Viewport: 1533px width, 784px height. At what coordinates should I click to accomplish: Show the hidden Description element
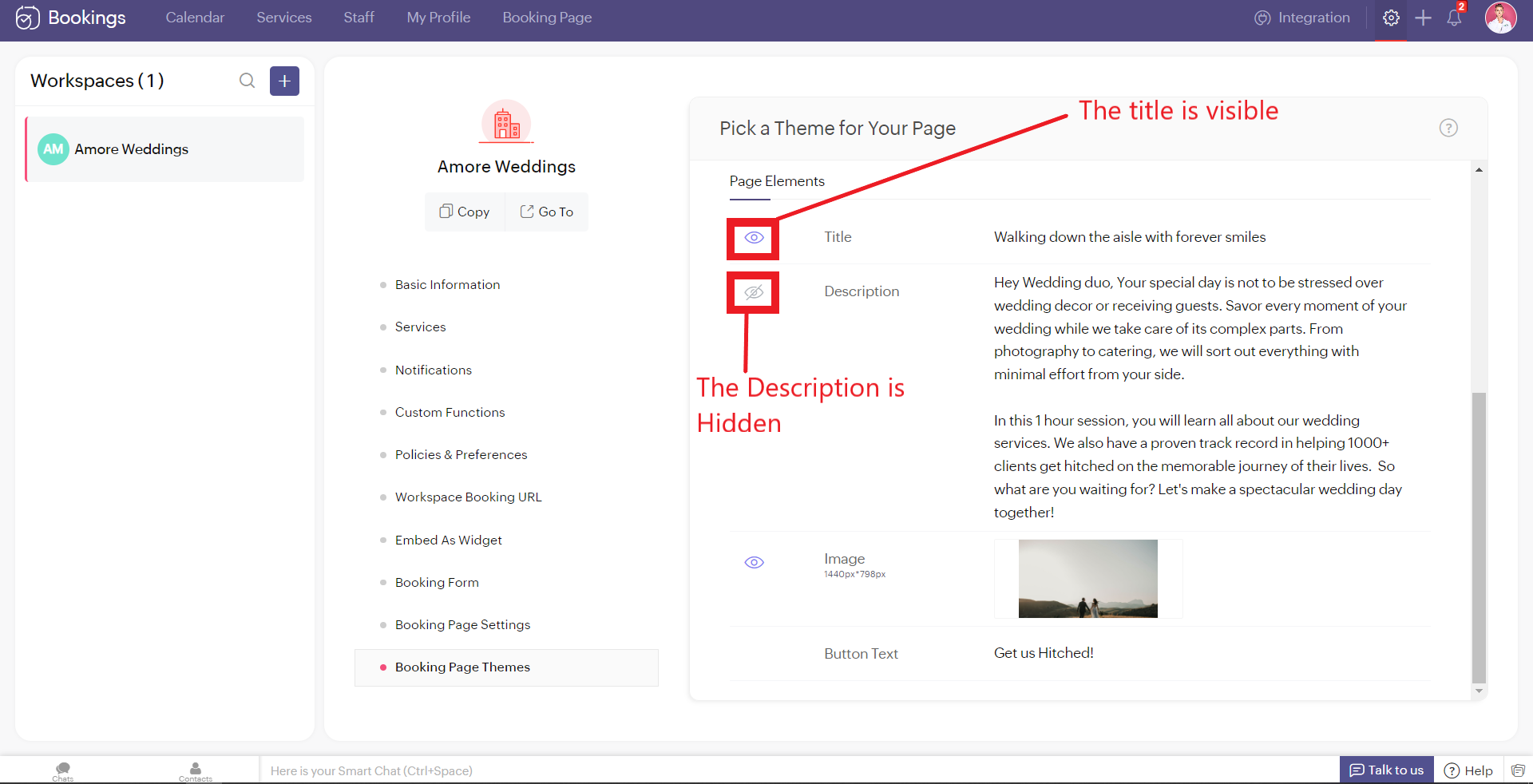pos(754,292)
